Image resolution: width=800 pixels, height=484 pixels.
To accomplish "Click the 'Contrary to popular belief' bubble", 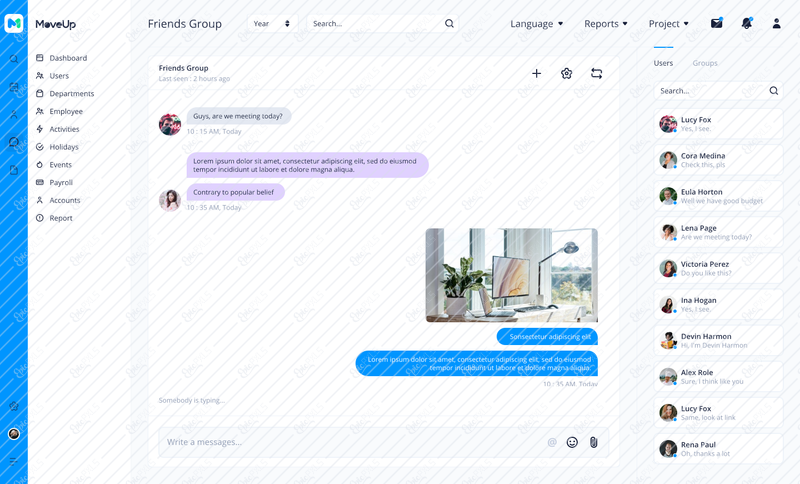I will (x=235, y=192).
